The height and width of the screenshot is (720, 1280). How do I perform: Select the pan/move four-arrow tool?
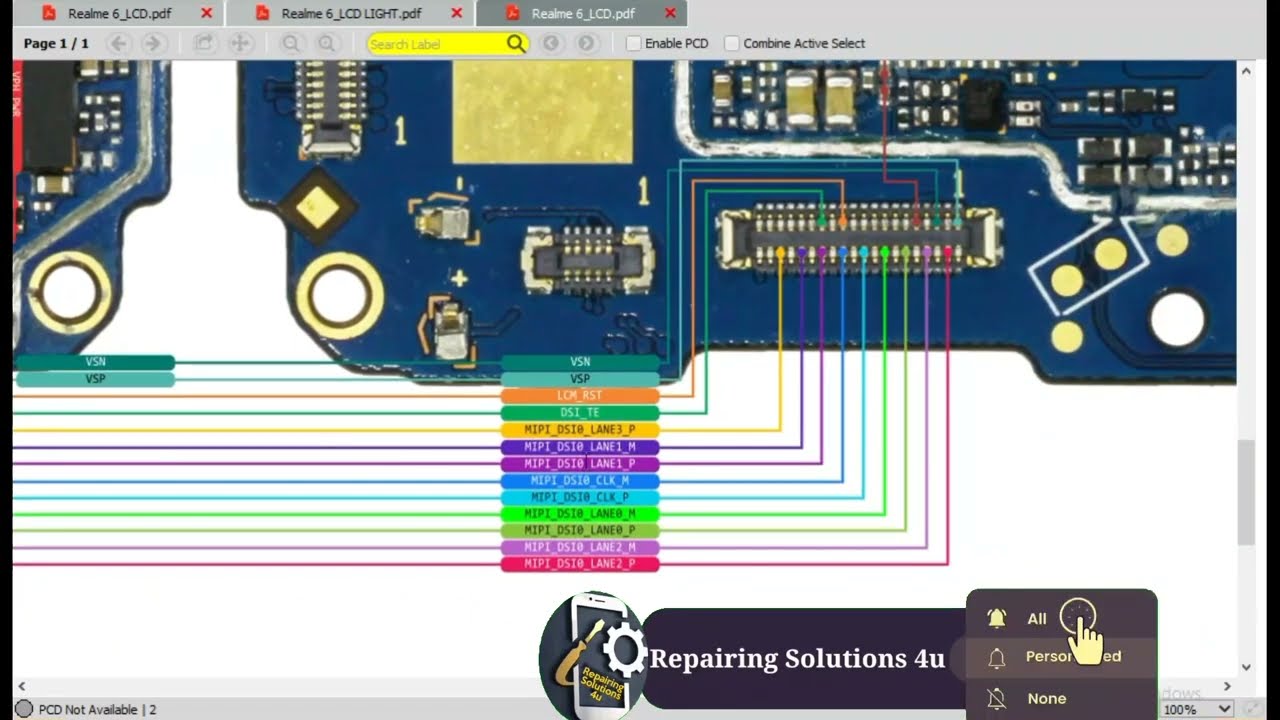(x=240, y=43)
